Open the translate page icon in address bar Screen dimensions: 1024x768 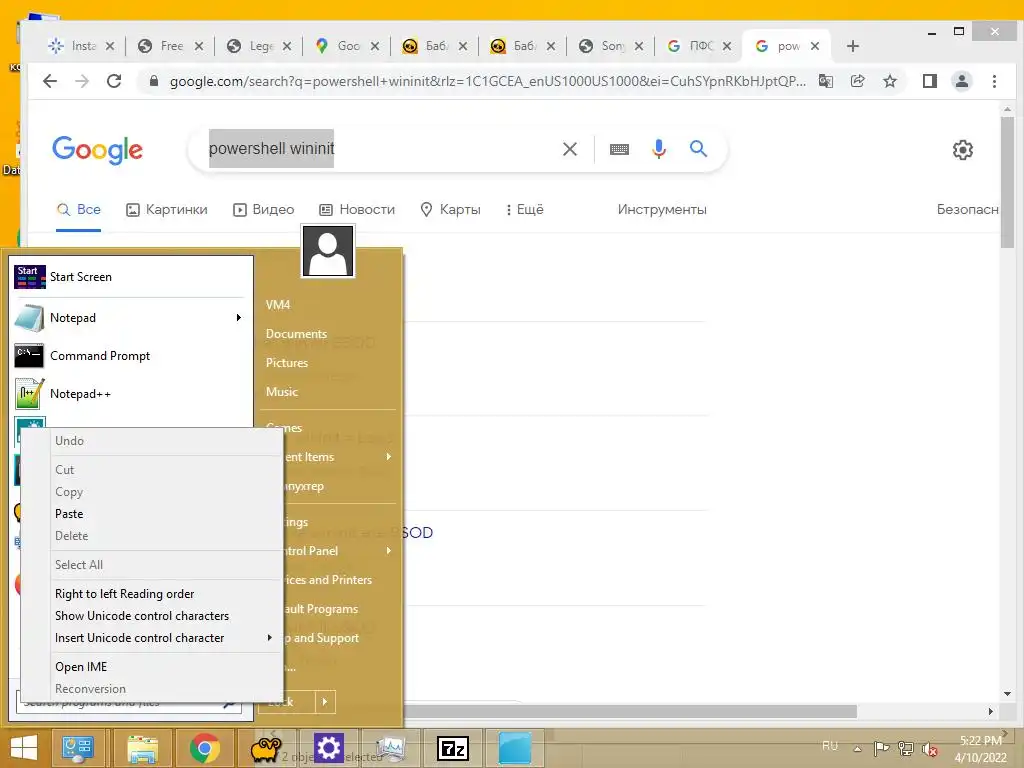click(x=825, y=81)
